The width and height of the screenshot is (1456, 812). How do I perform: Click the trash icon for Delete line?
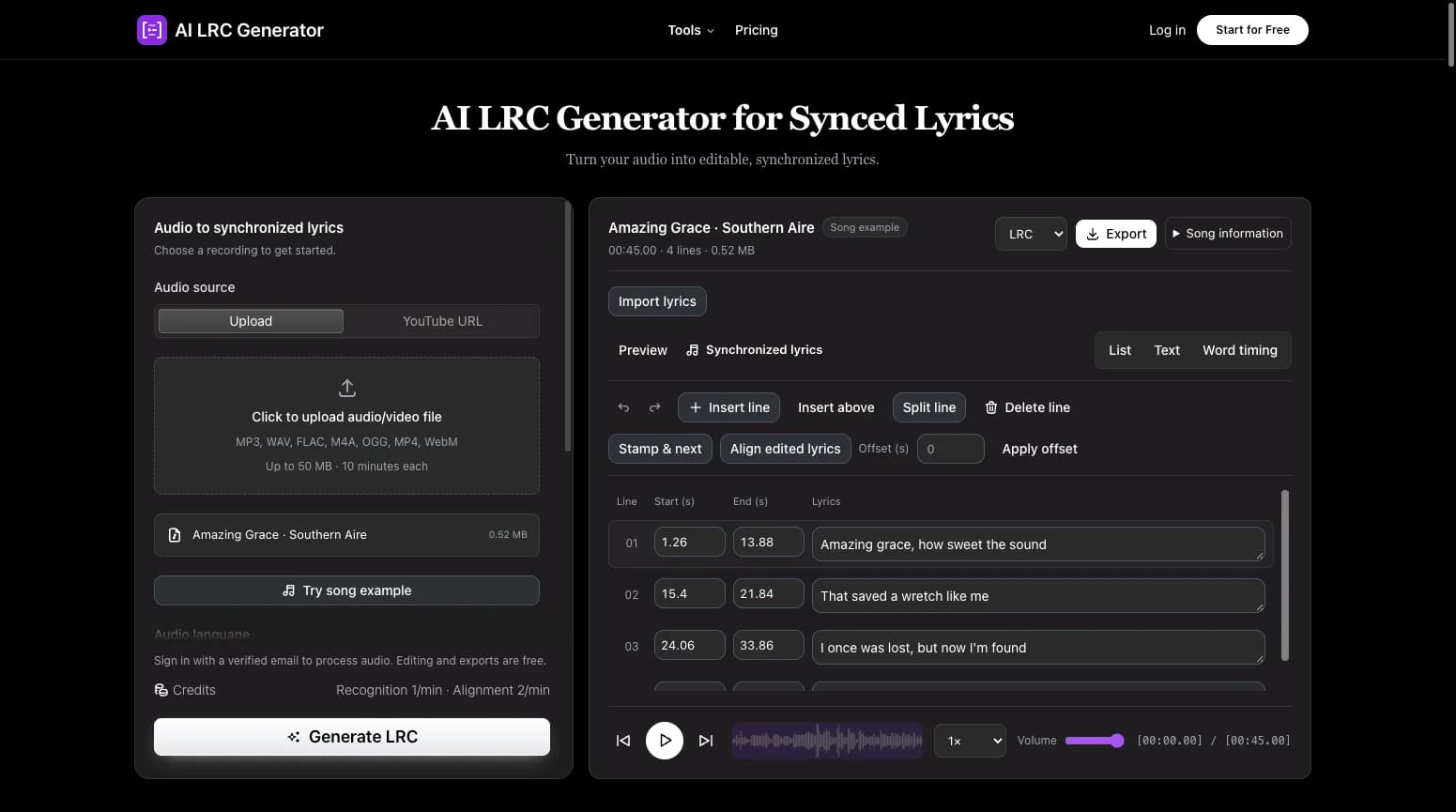pyautogui.click(x=990, y=407)
